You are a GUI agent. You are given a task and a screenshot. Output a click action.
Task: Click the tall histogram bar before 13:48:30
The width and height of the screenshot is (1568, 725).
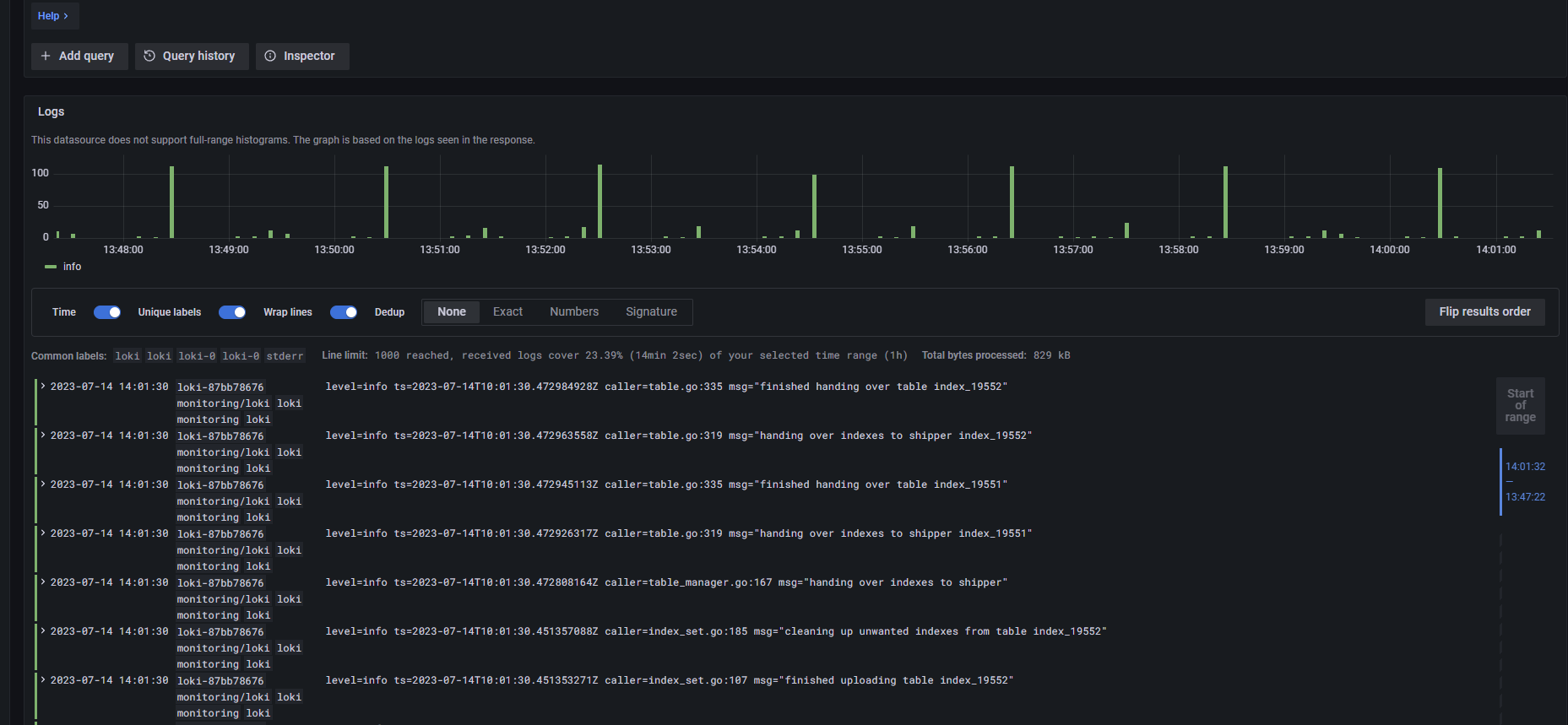tap(171, 203)
